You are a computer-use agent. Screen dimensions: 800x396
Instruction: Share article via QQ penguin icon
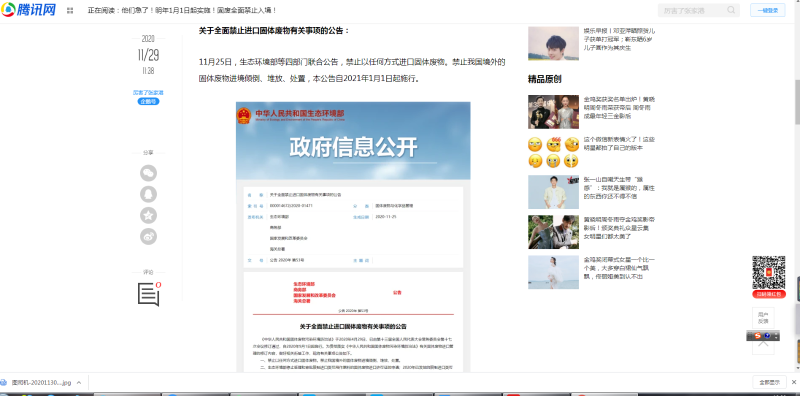pos(148,194)
